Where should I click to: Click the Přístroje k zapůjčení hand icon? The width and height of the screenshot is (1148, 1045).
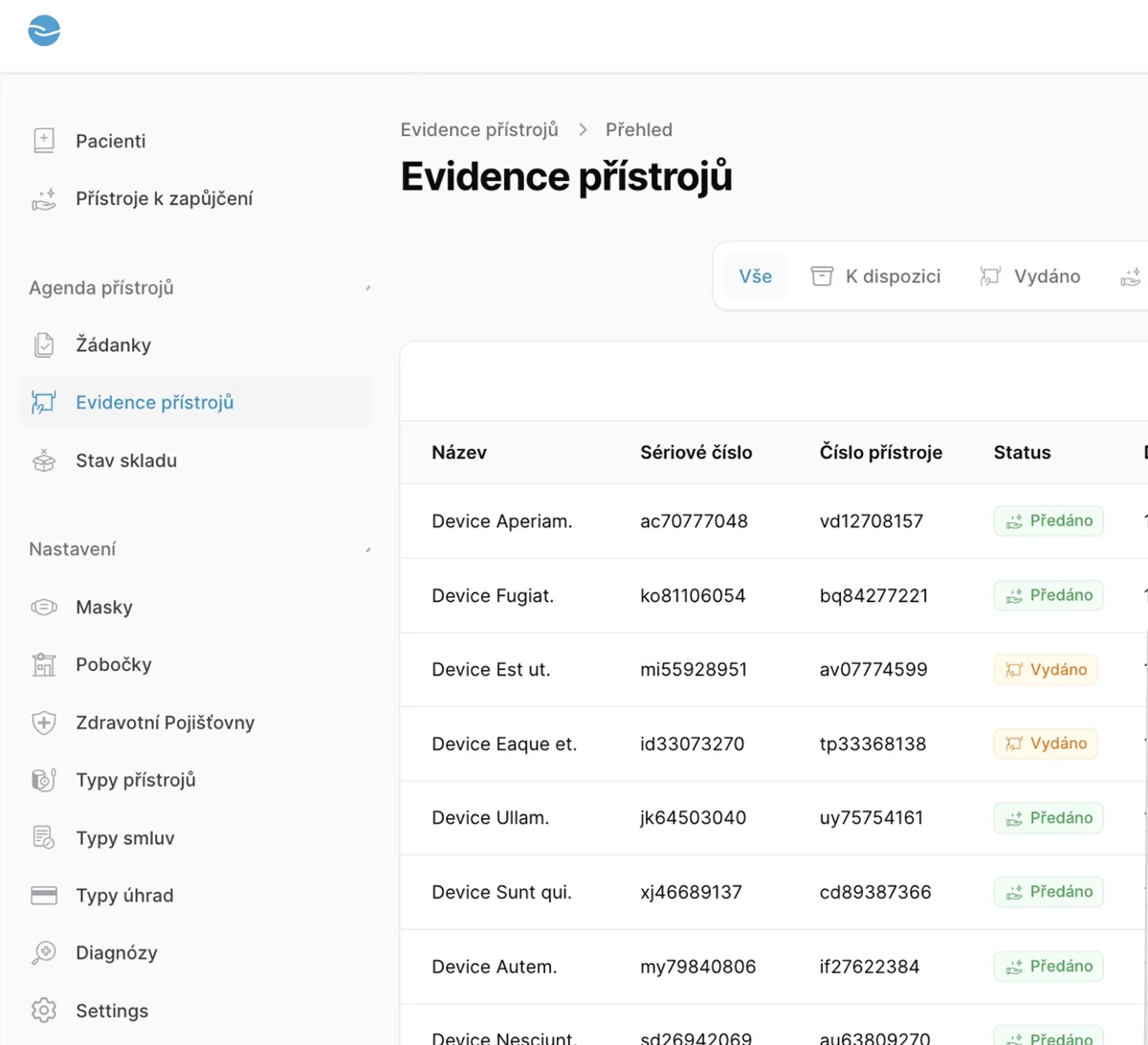[44, 199]
